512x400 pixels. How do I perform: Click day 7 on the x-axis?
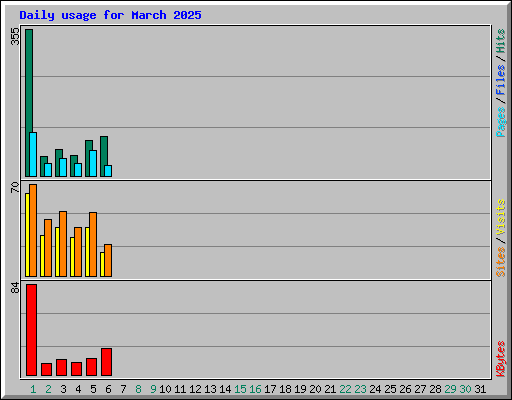(123, 389)
